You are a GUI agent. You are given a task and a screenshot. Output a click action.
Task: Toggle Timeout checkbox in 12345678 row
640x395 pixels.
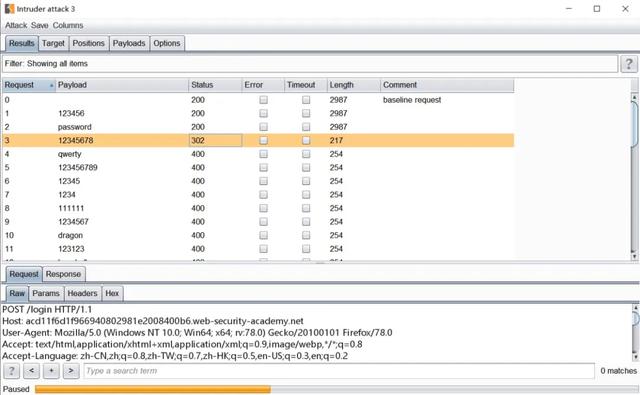click(306, 140)
